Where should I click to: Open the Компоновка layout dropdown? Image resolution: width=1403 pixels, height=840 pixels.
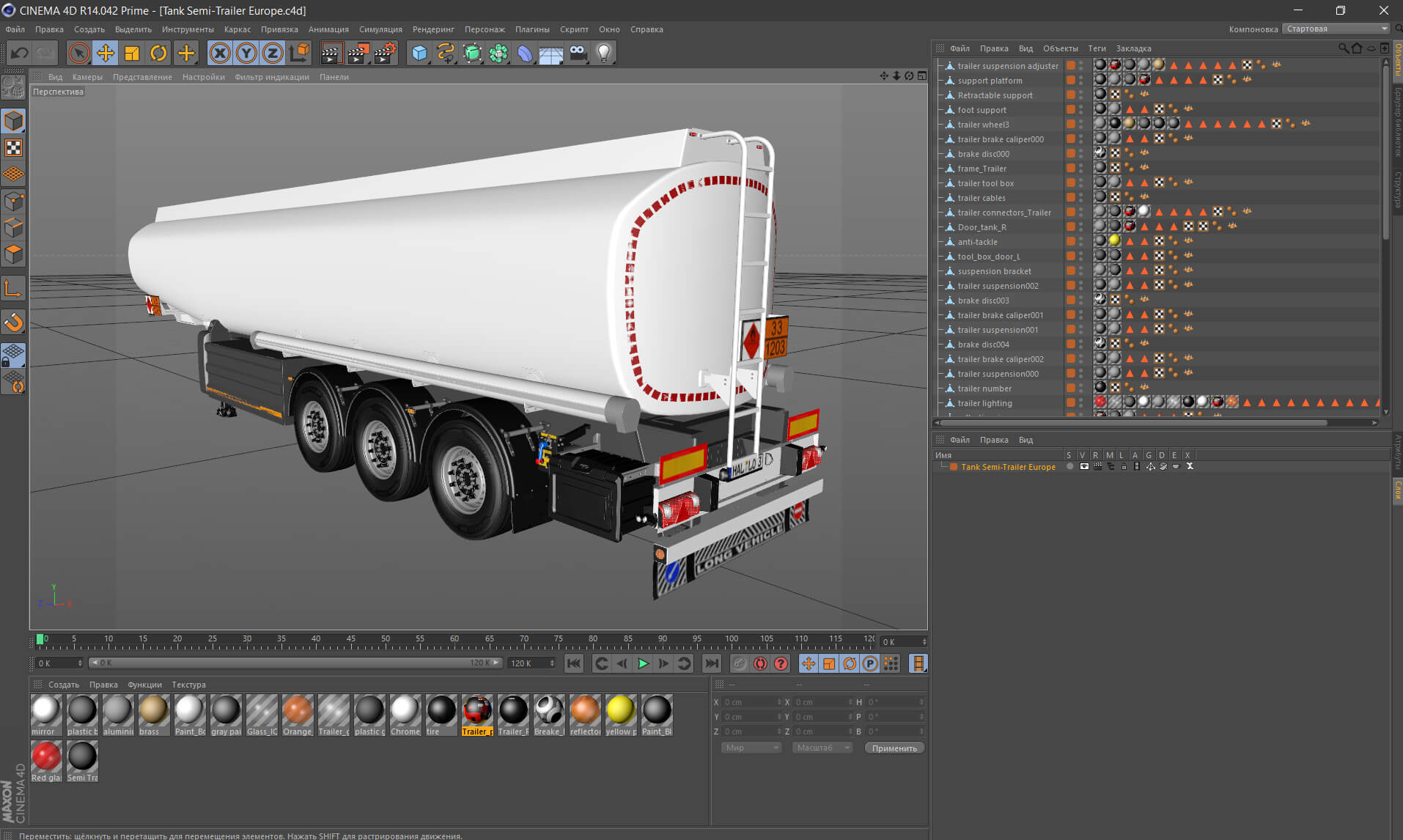[1336, 29]
